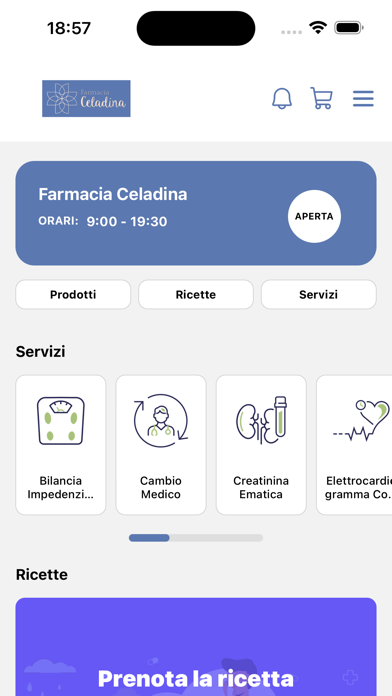
Task: Switch to the Ricette tab
Action: coord(196,294)
